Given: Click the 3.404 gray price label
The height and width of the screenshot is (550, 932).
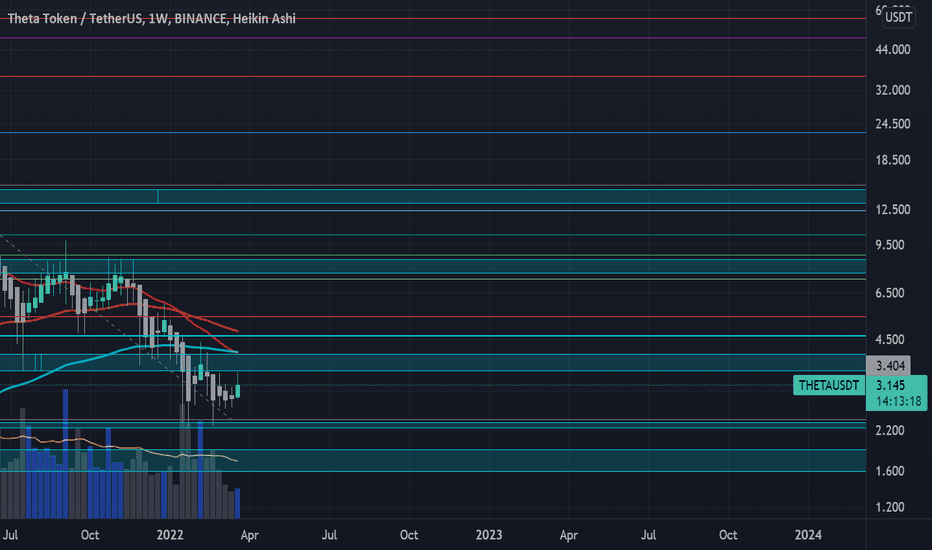Looking at the screenshot, I should click(890, 366).
